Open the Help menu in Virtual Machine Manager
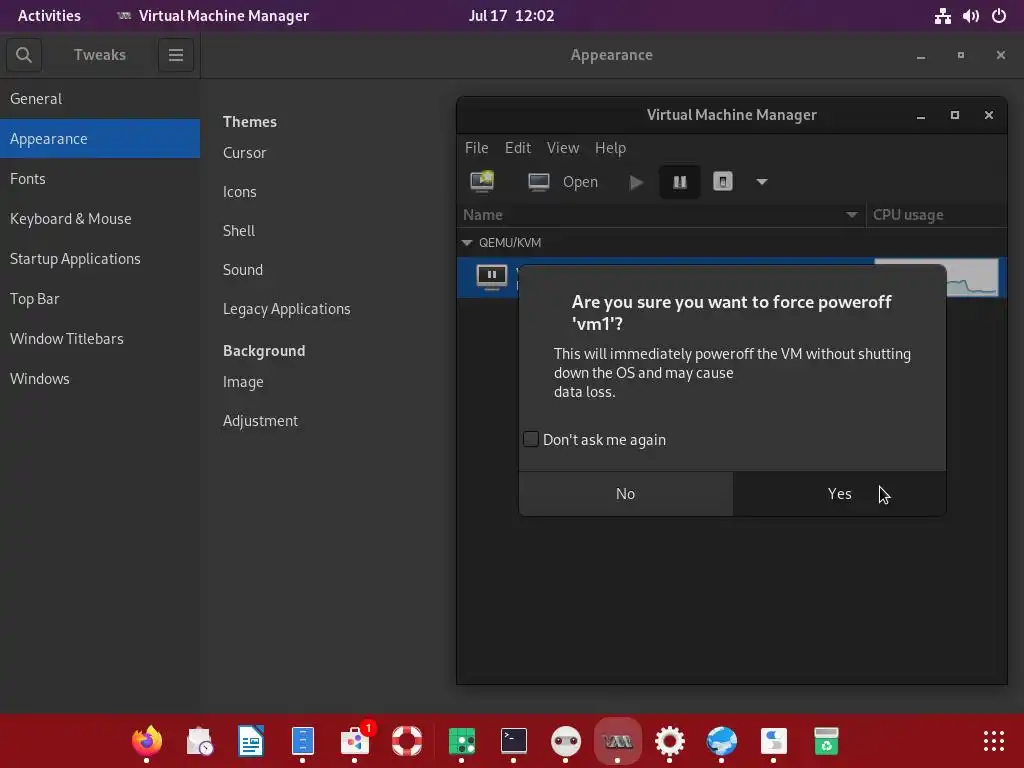 point(611,148)
